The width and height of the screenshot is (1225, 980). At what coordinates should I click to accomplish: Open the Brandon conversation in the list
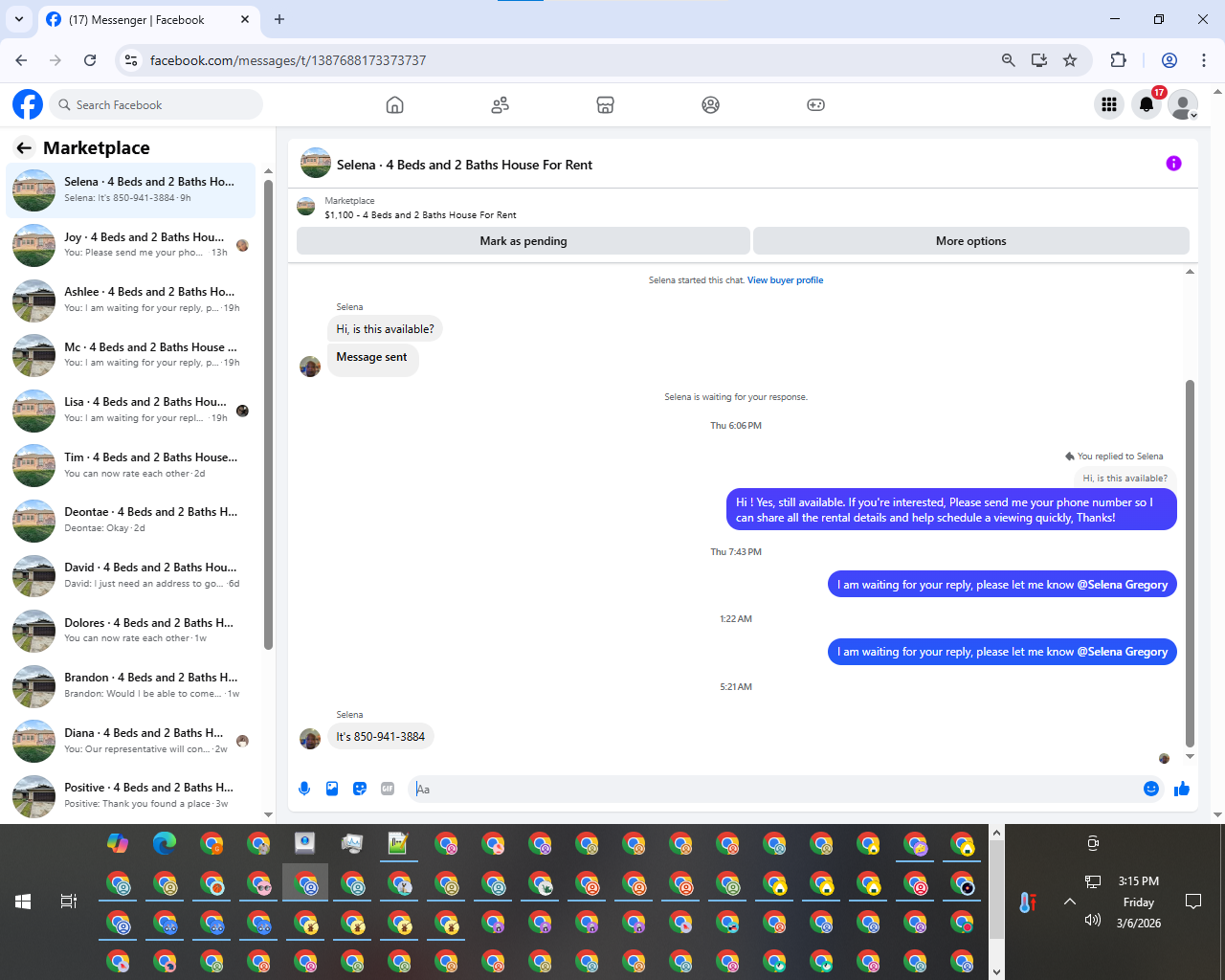coord(131,685)
